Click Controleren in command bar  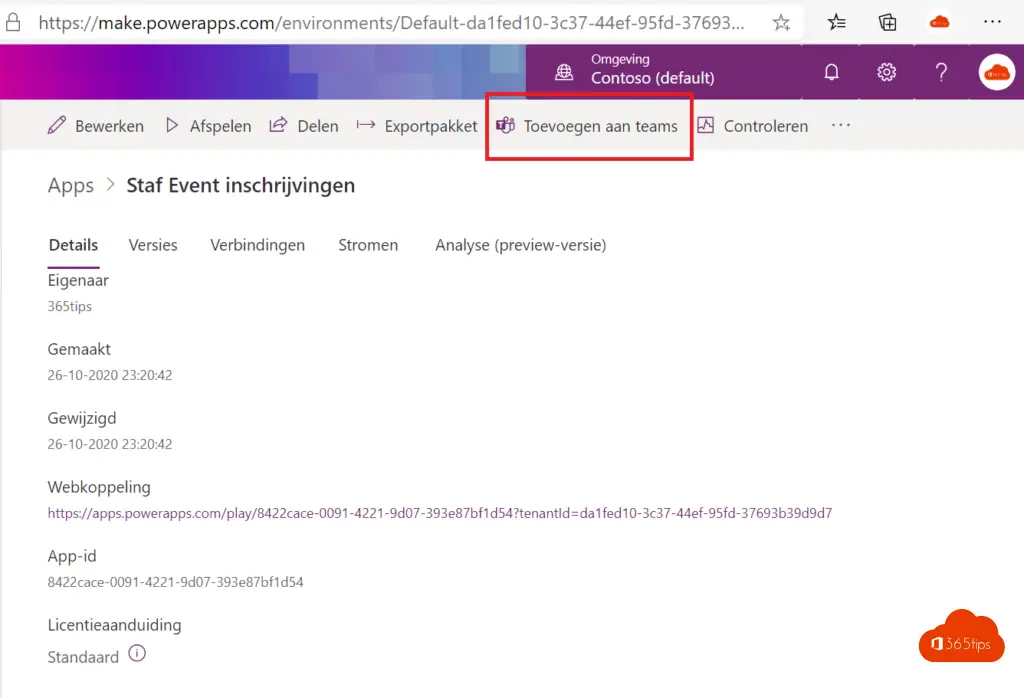[752, 125]
